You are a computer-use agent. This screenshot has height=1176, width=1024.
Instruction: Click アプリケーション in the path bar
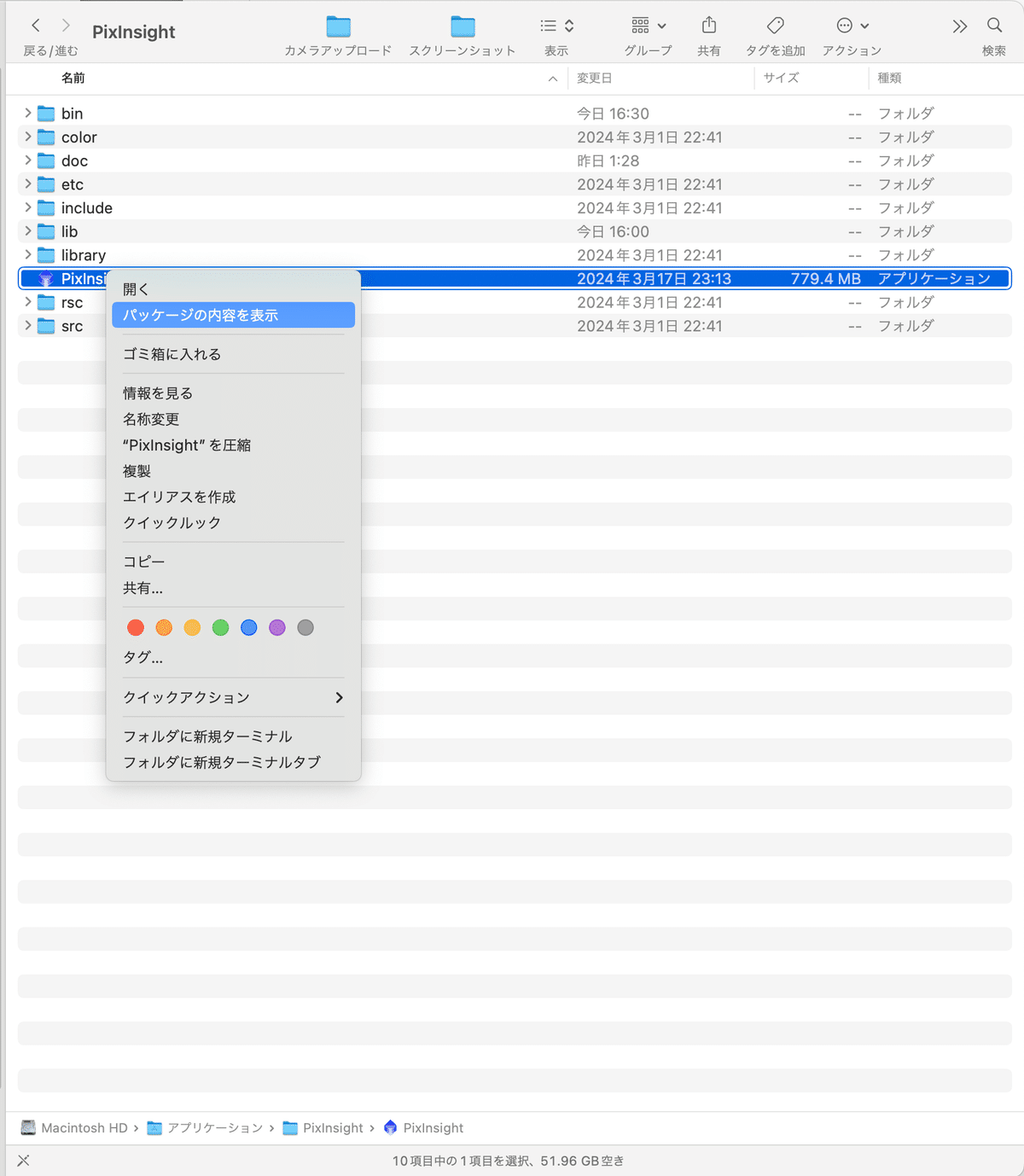coord(205,1127)
